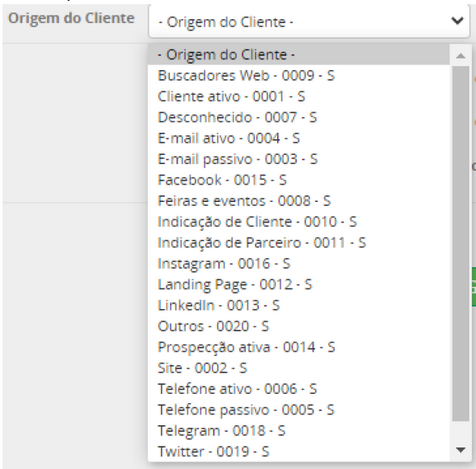This screenshot has height=469, width=476.
Task: Open the Origem do Cliente combo box
Action: click(309, 22)
